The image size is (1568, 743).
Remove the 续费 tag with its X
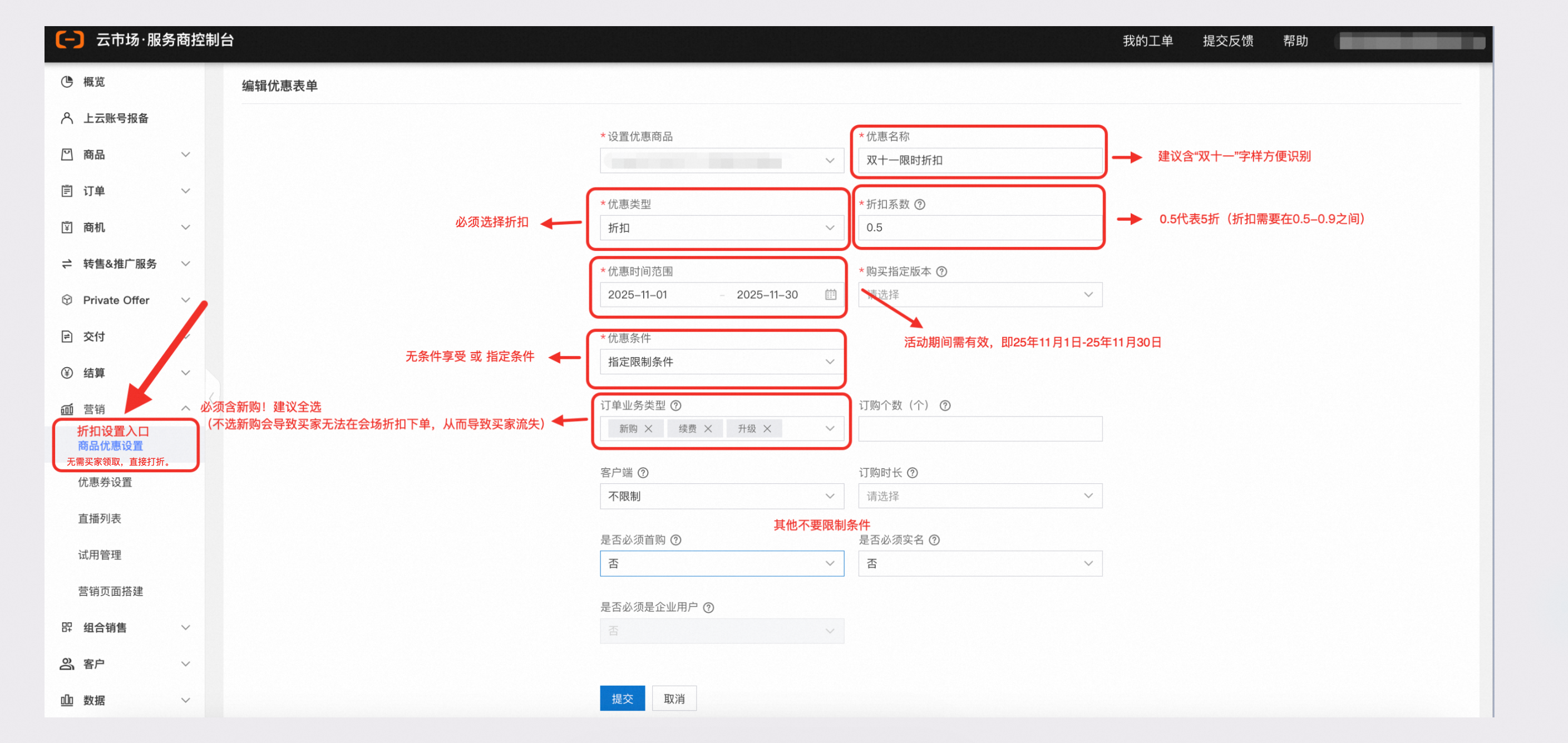tap(708, 429)
